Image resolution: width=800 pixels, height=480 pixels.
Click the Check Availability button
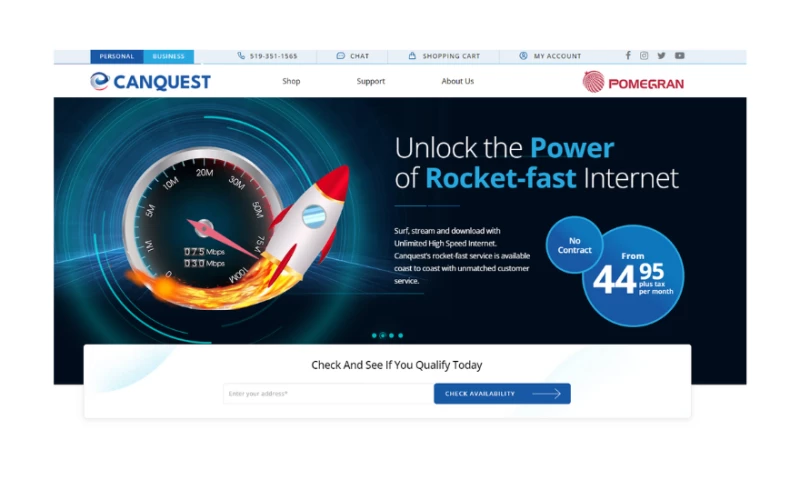point(502,393)
